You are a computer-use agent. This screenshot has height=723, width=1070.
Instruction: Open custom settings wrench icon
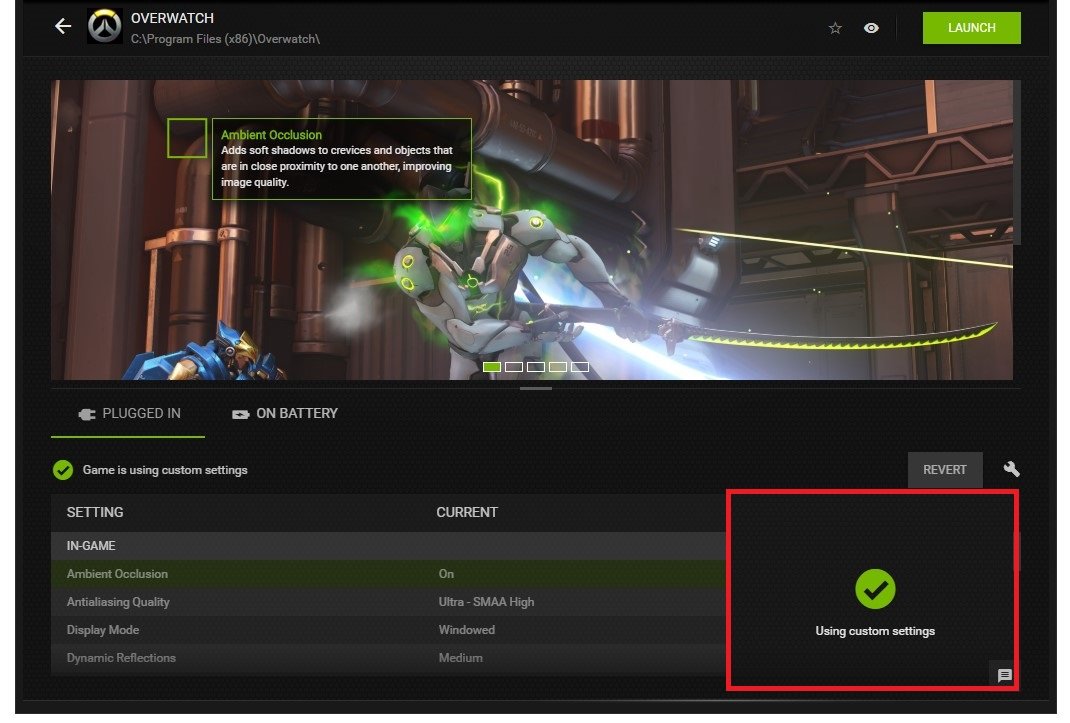pyautogui.click(x=1011, y=469)
